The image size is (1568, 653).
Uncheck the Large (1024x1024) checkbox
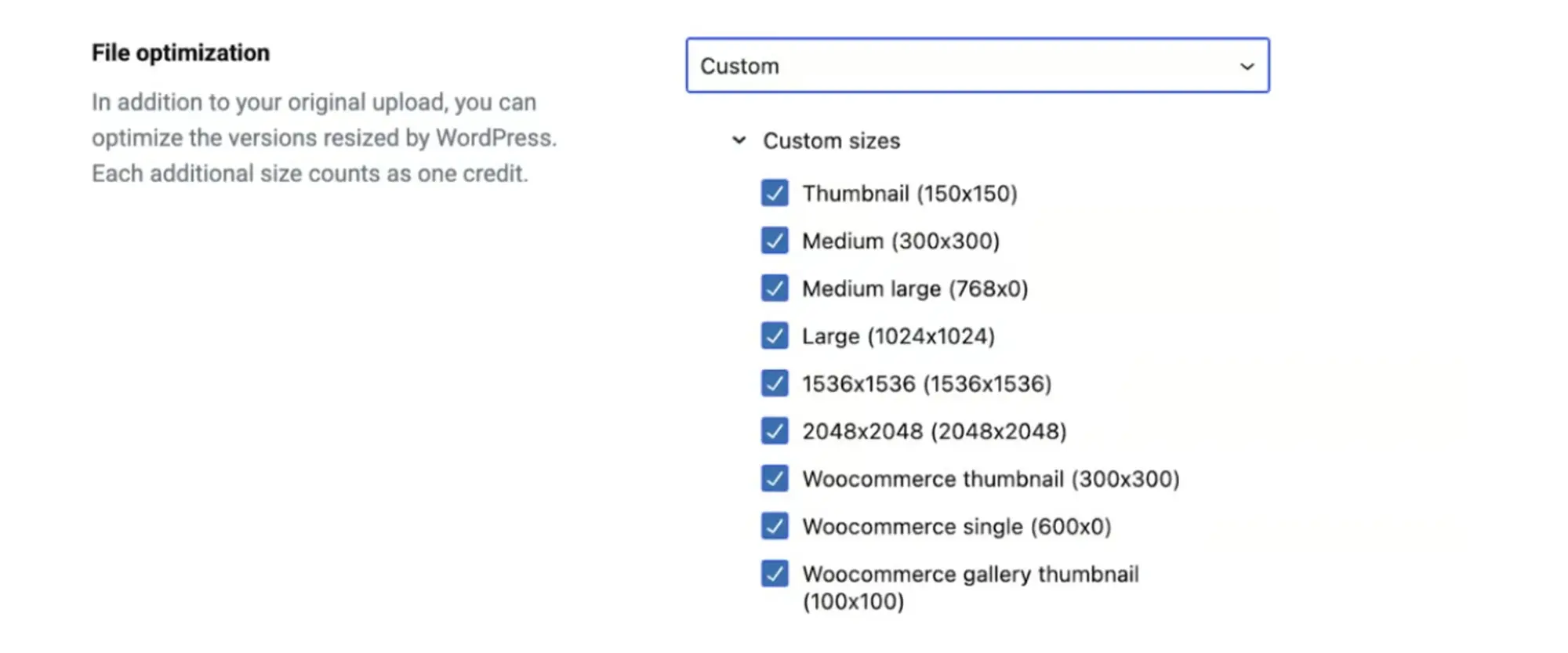tap(774, 336)
